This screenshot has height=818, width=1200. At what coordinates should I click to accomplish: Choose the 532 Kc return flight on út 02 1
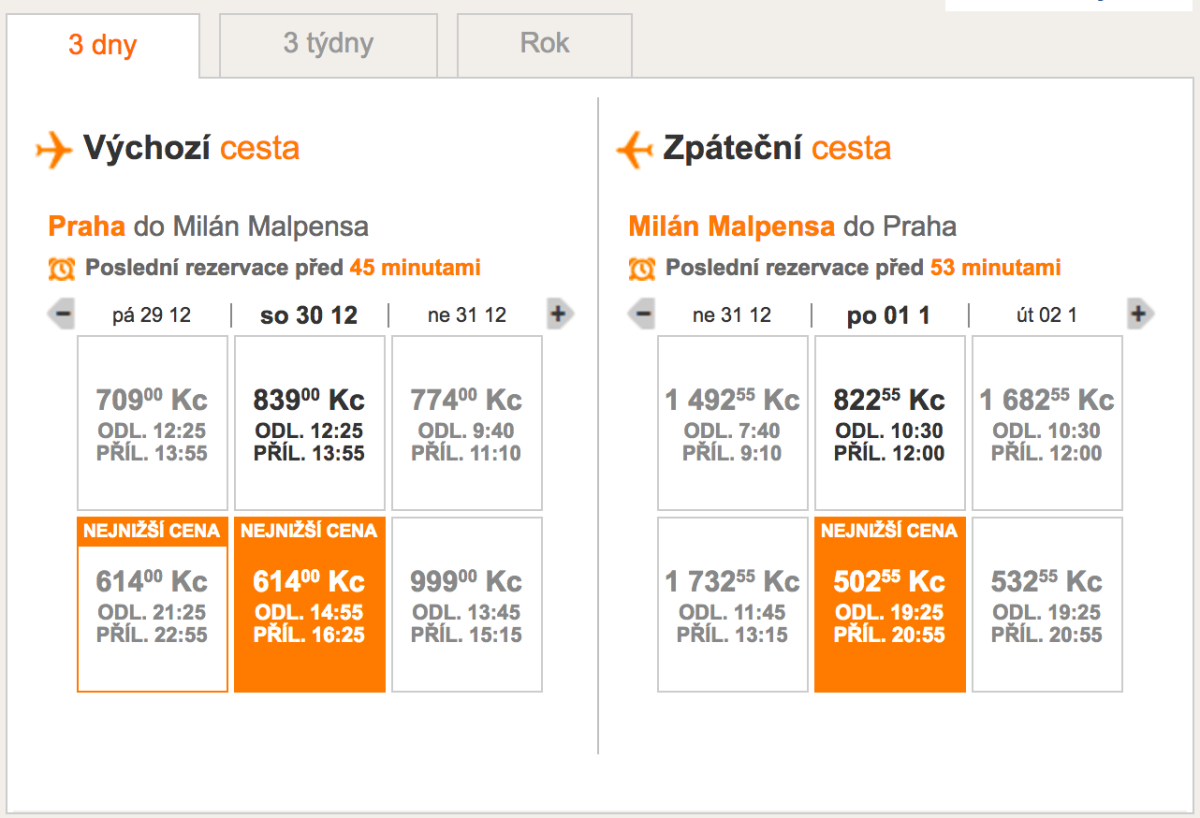[1046, 604]
